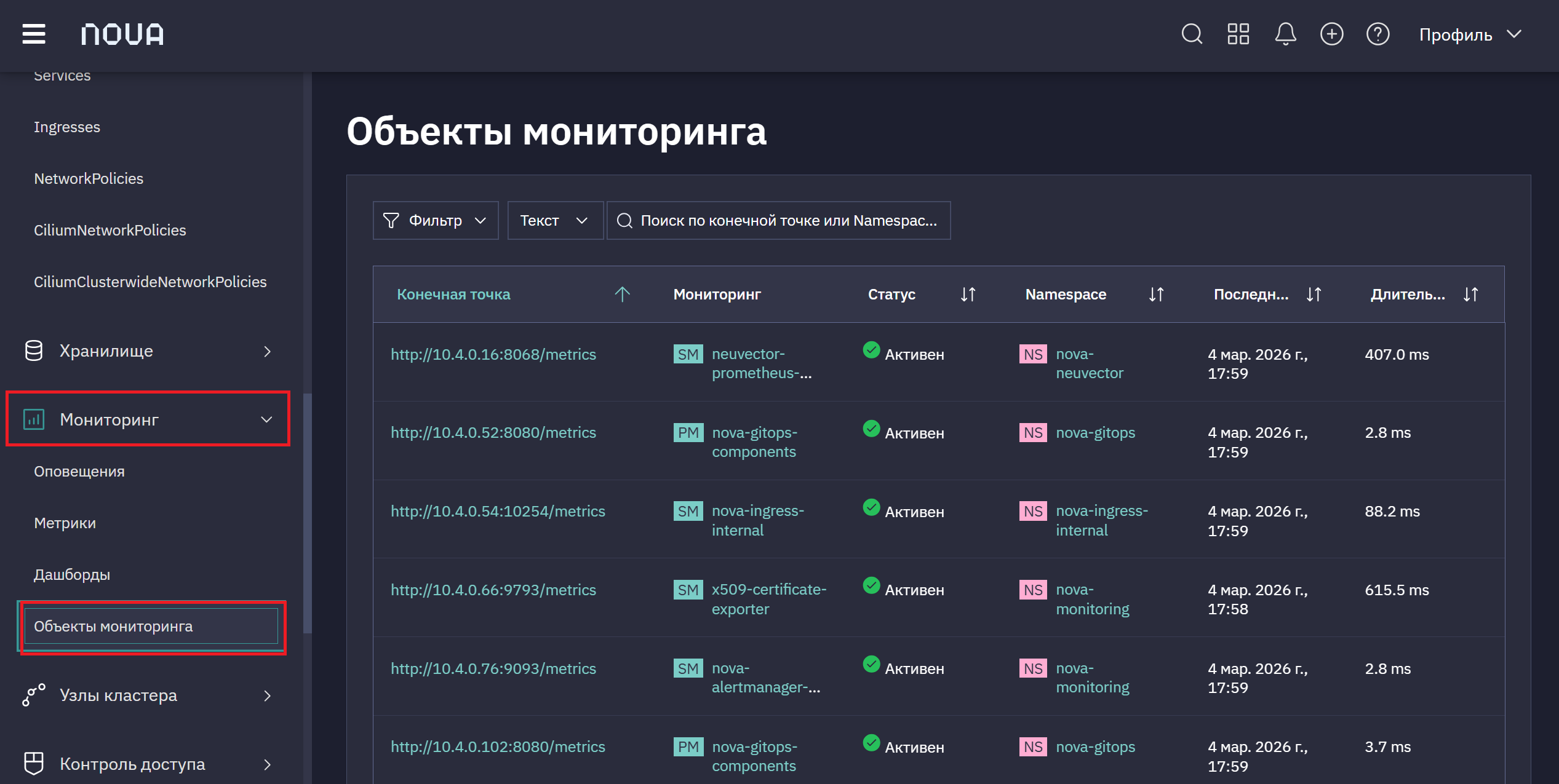Click SM badge of neuvector-prometheus

click(x=688, y=354)
